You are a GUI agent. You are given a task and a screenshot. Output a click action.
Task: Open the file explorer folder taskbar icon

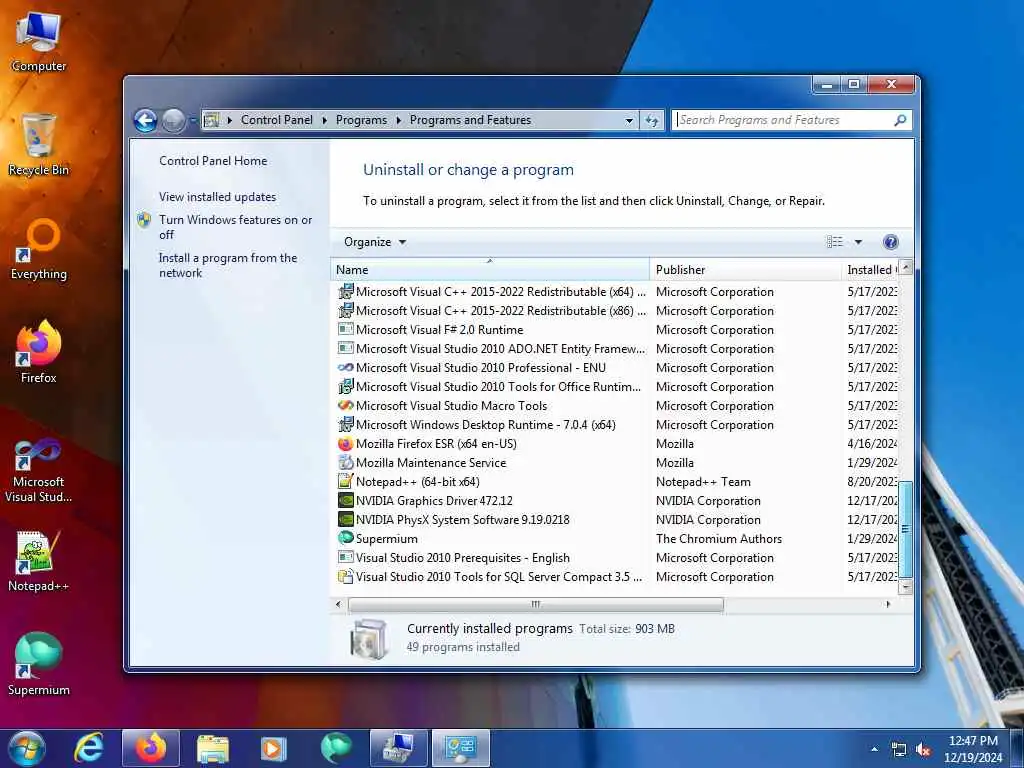213,748
